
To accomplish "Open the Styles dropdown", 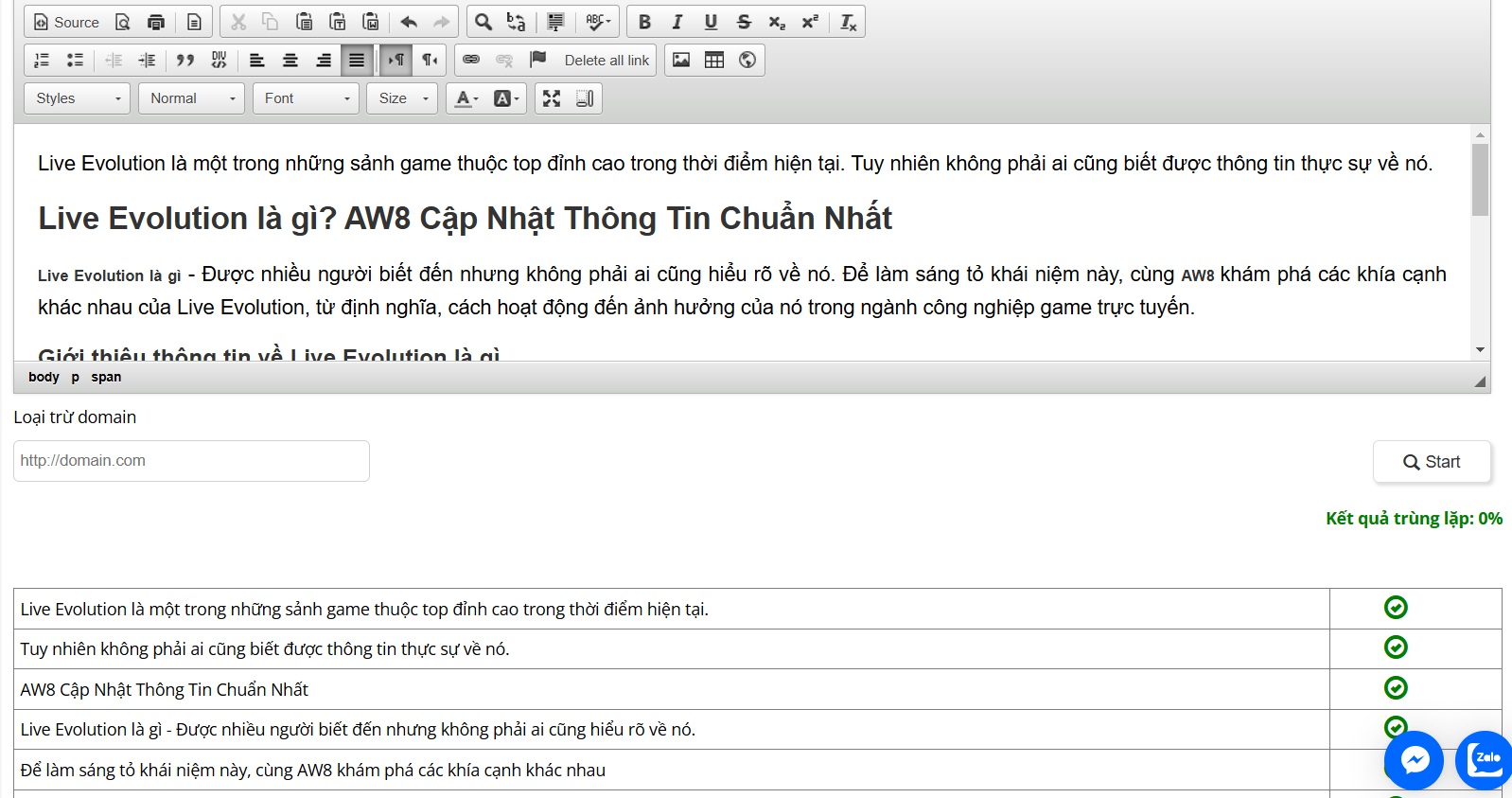I will click(x=78, y=98).
